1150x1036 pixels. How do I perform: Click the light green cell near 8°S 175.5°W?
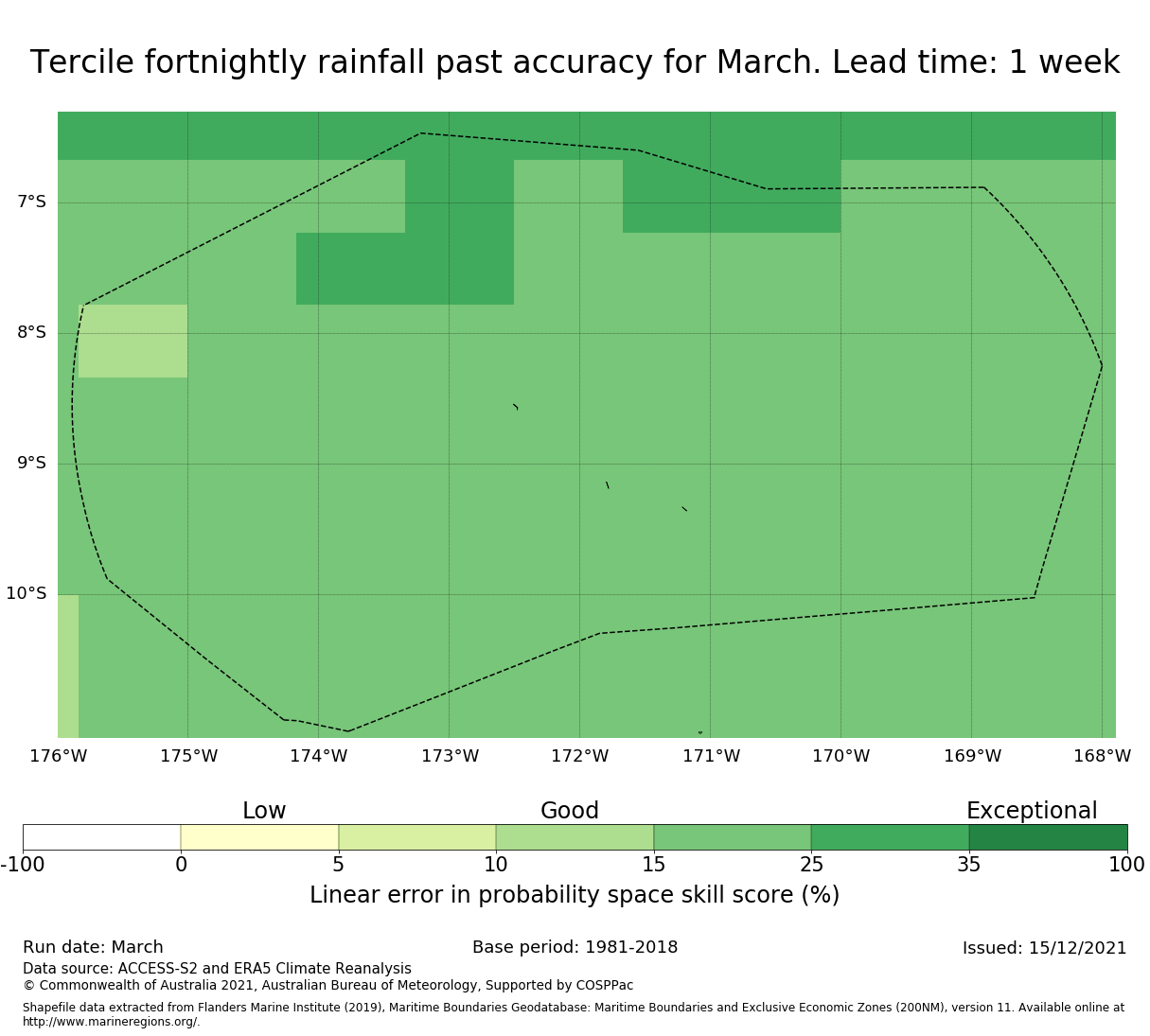coord(133,342)
